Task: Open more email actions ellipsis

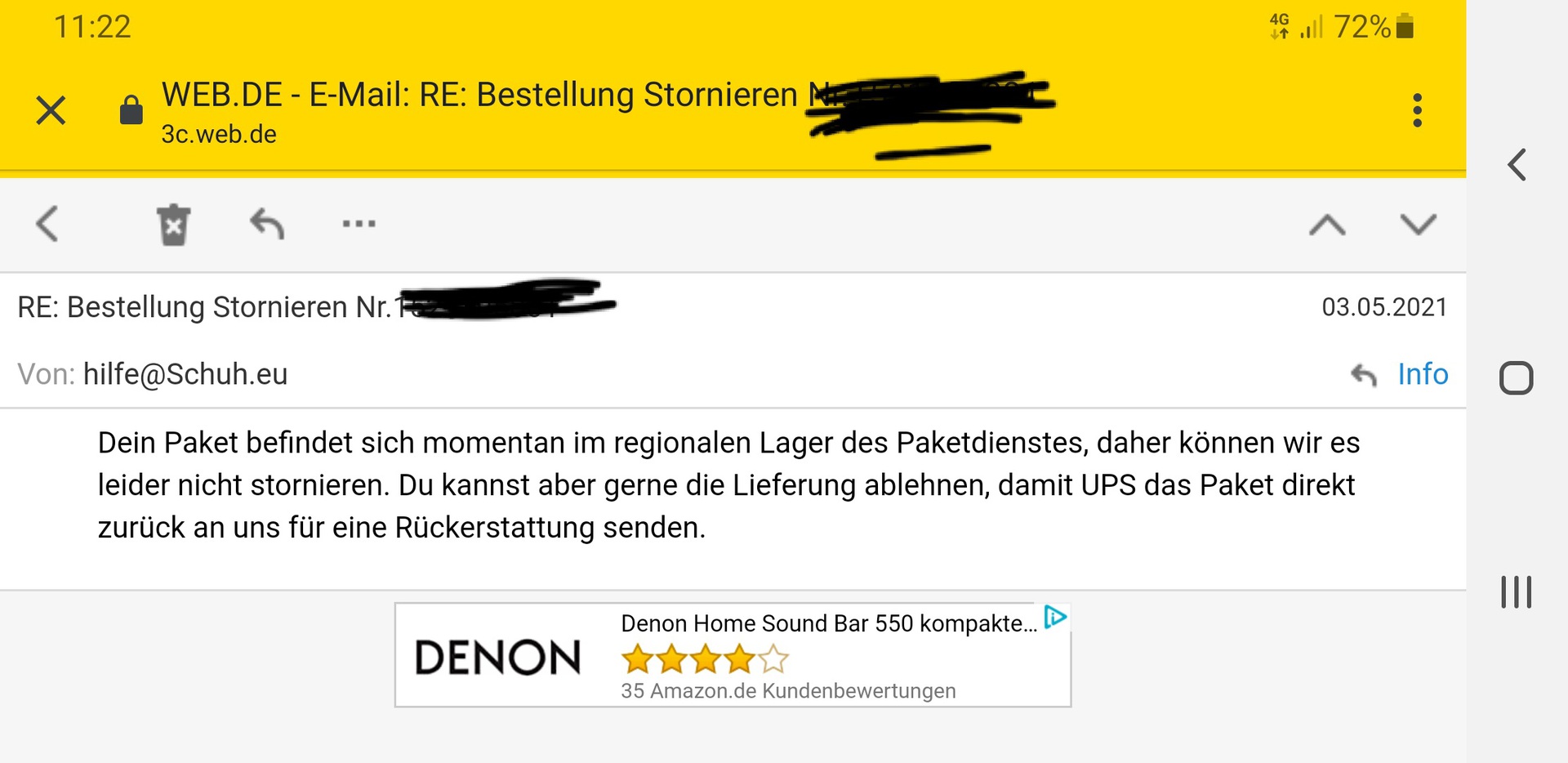Action: tap(359, 224)
